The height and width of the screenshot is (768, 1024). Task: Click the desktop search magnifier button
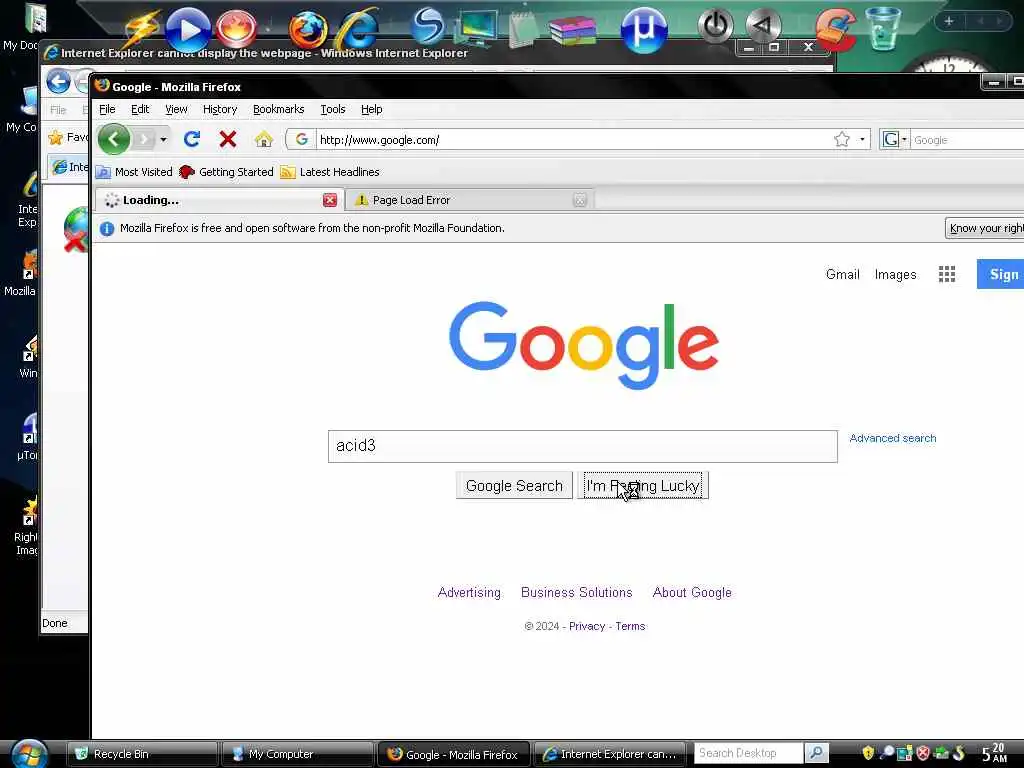[x=816, y=753]
